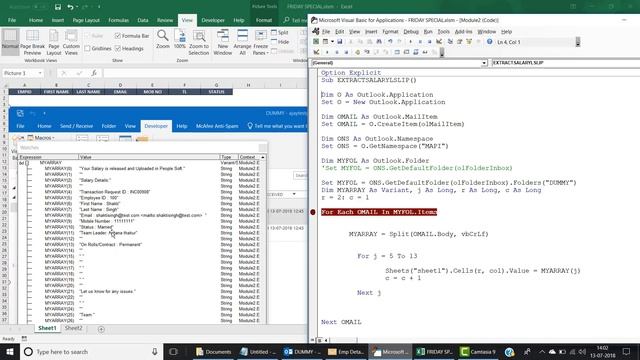Switch to the Developer tab in Excel
Screen dimensions: 640x360
click(213, 20)
